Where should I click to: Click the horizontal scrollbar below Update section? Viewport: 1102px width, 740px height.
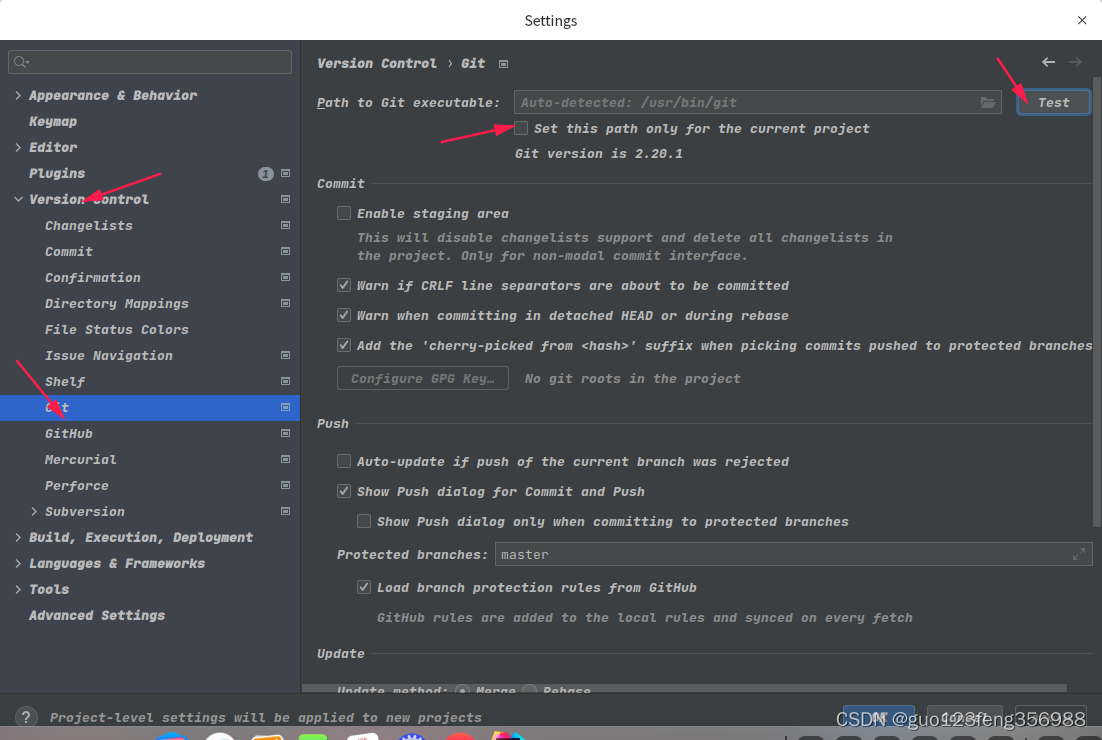(685, 689)
